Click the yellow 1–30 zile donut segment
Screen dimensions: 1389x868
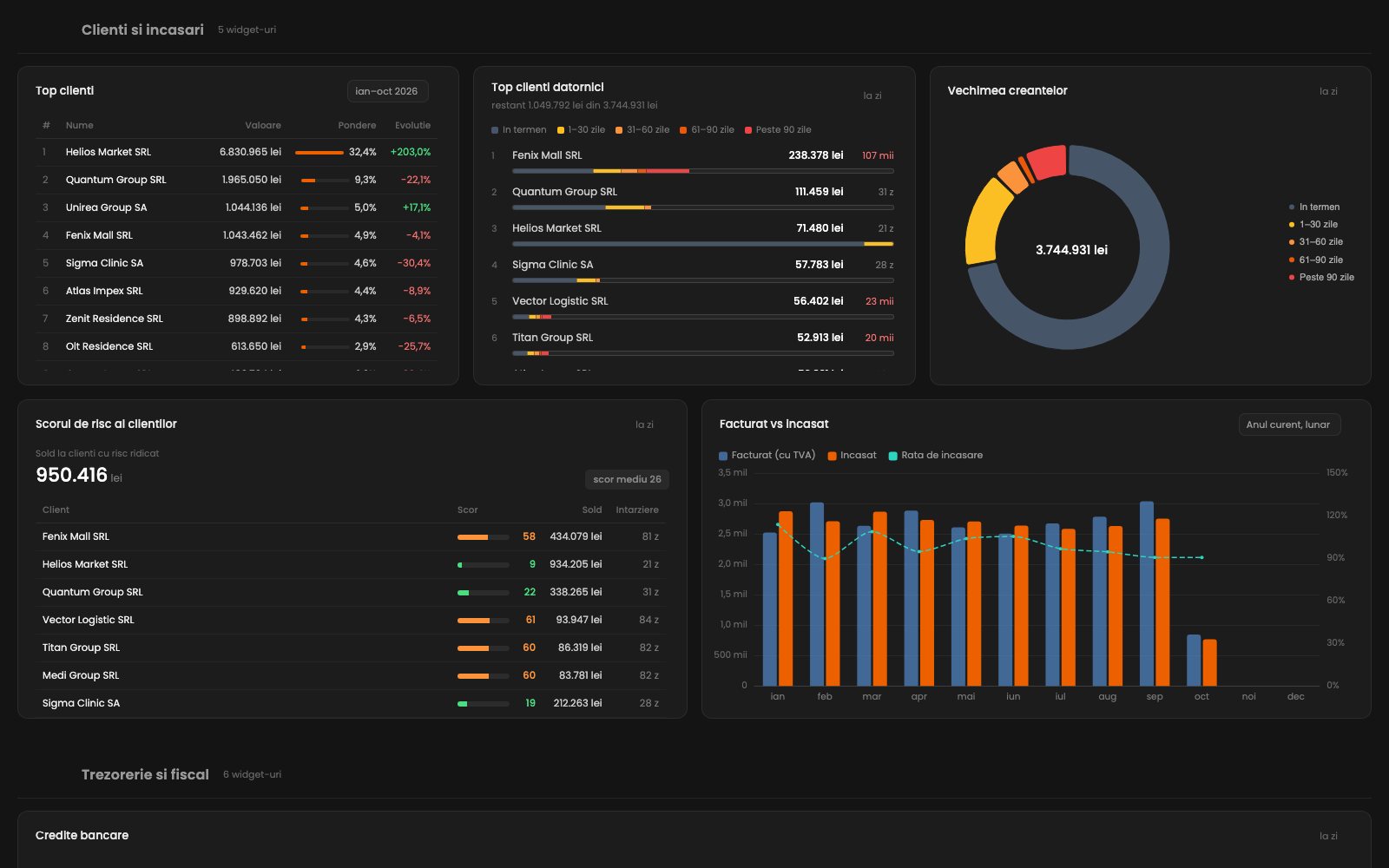987,222
